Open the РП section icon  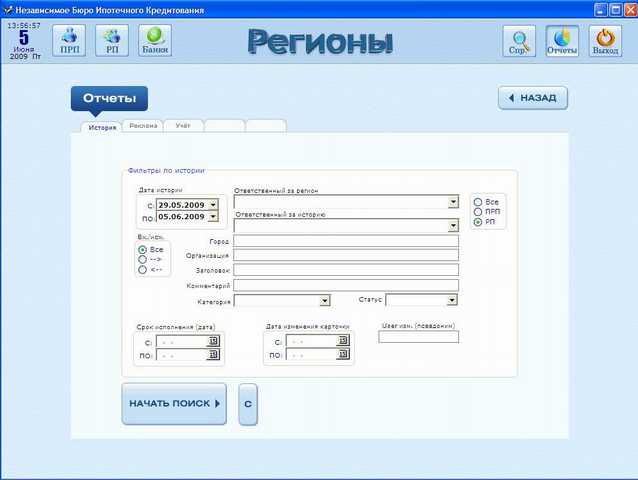pos(112,40)
